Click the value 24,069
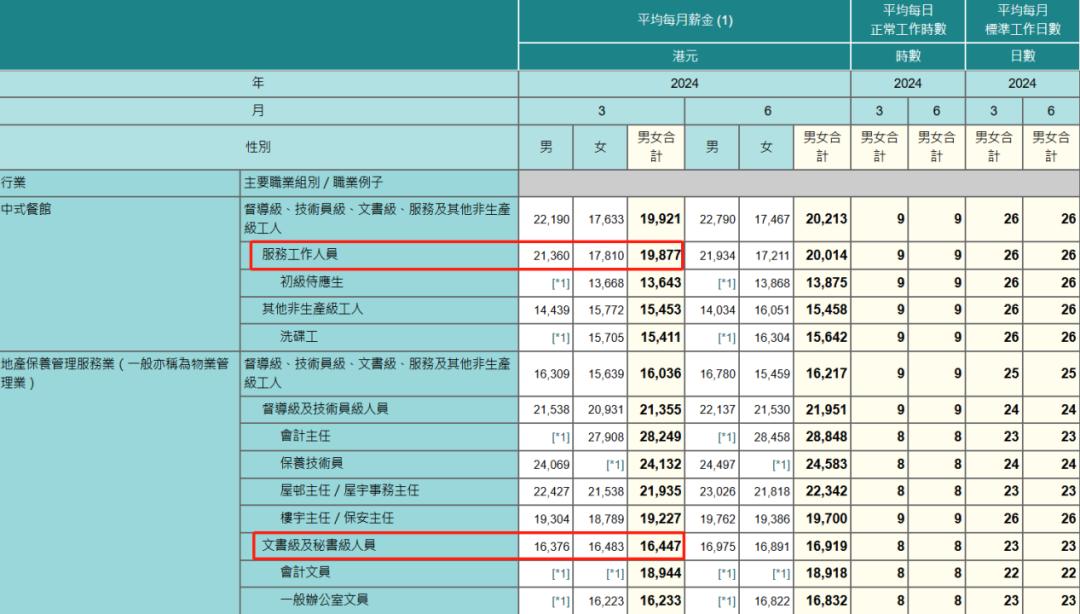Viewport: 1080px width, 614px height. [552, 464]
